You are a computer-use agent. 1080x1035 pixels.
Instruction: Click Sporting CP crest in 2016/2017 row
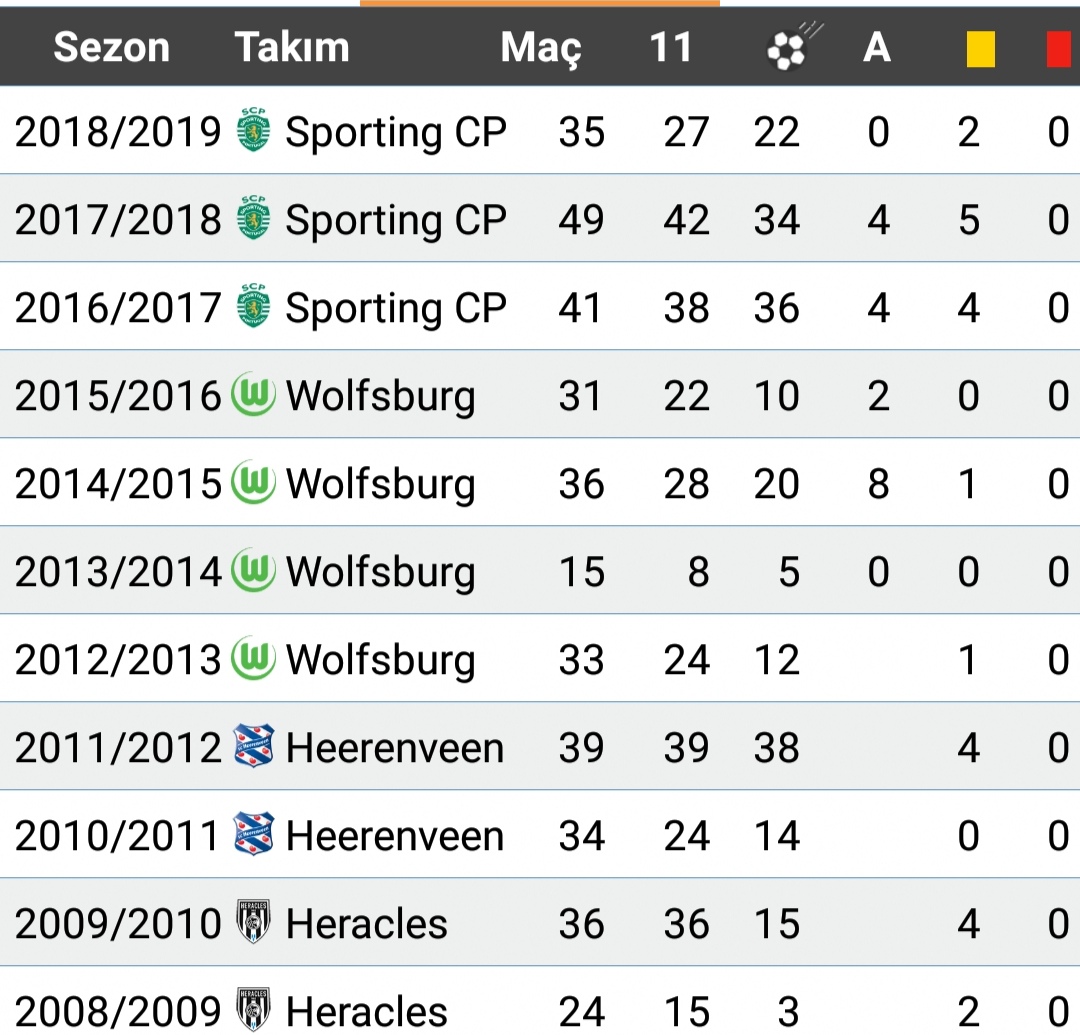(253, 307)
